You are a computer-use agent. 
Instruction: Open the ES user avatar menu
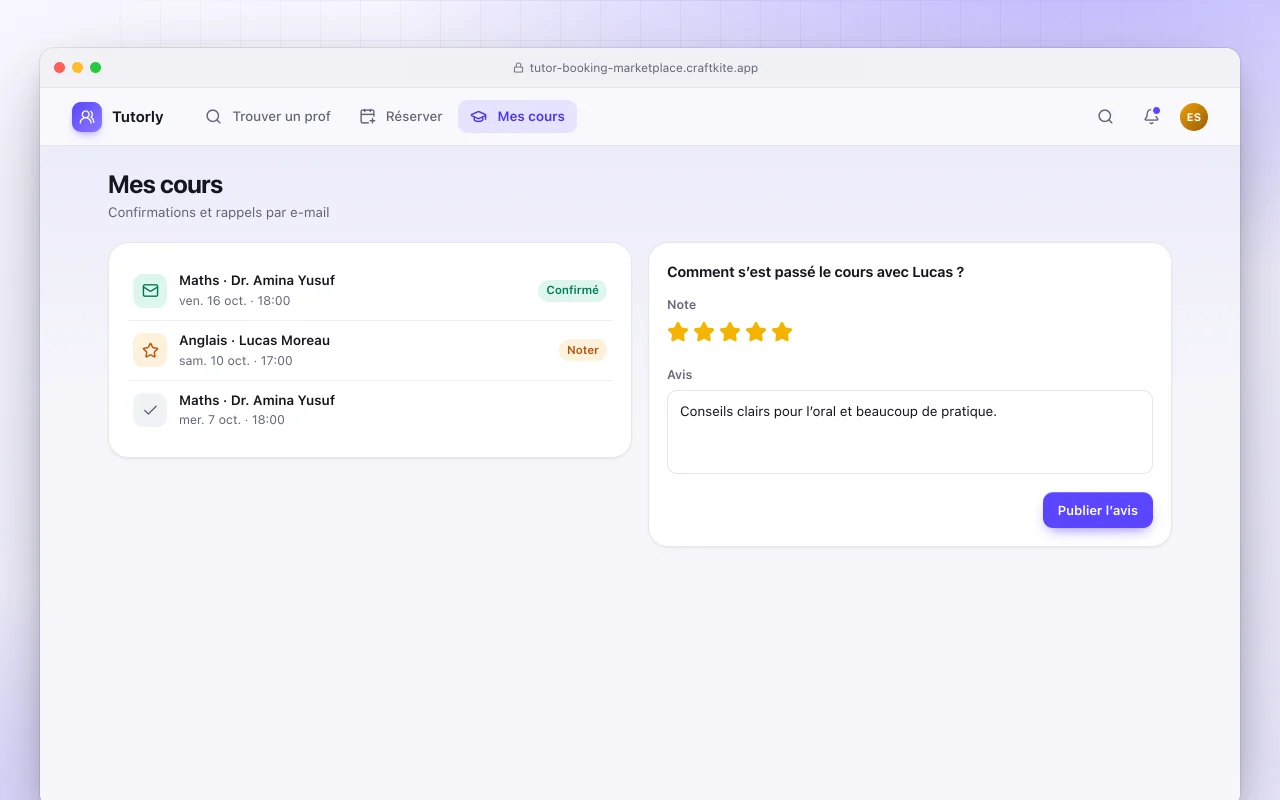(x=1194, y=117)
